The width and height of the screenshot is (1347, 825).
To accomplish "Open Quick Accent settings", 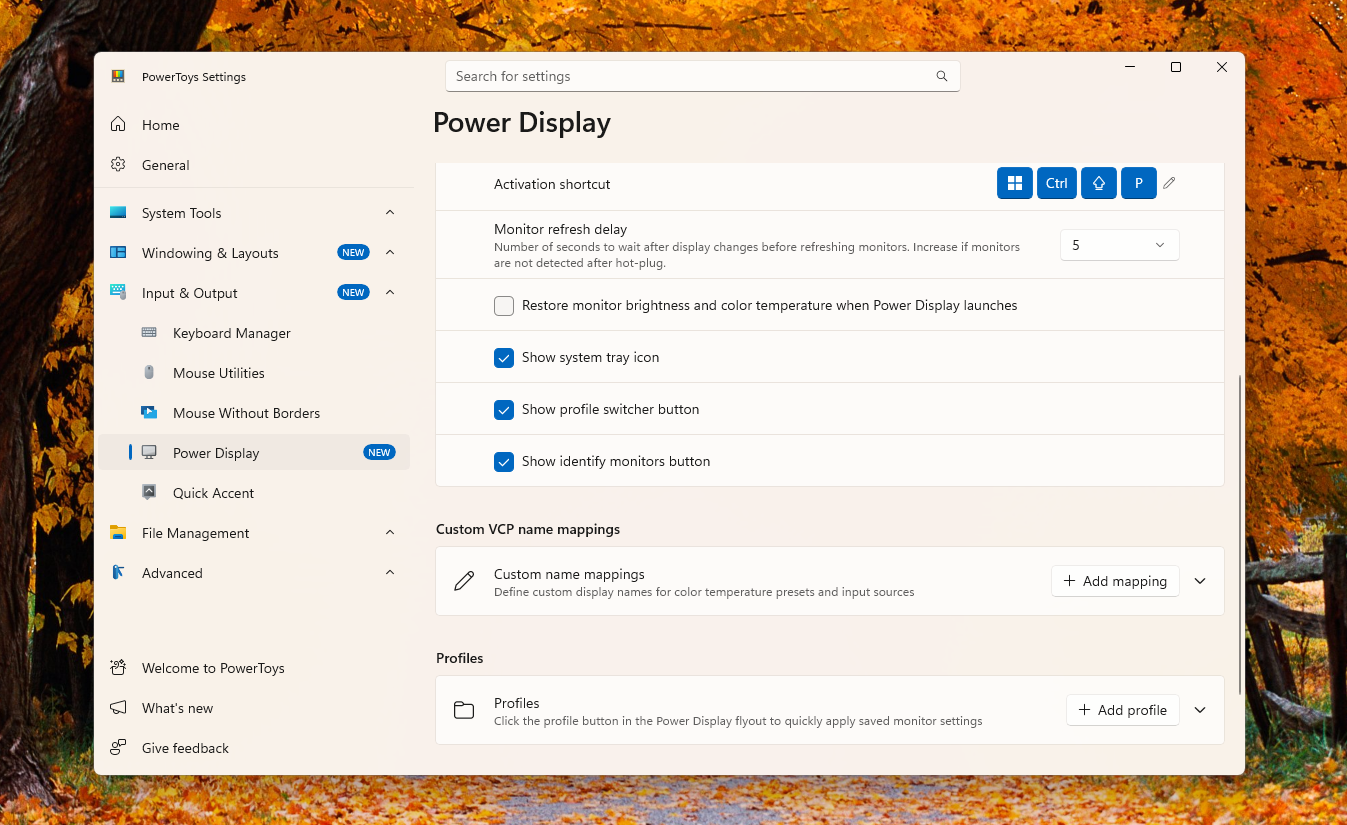I will coord(254,493).
